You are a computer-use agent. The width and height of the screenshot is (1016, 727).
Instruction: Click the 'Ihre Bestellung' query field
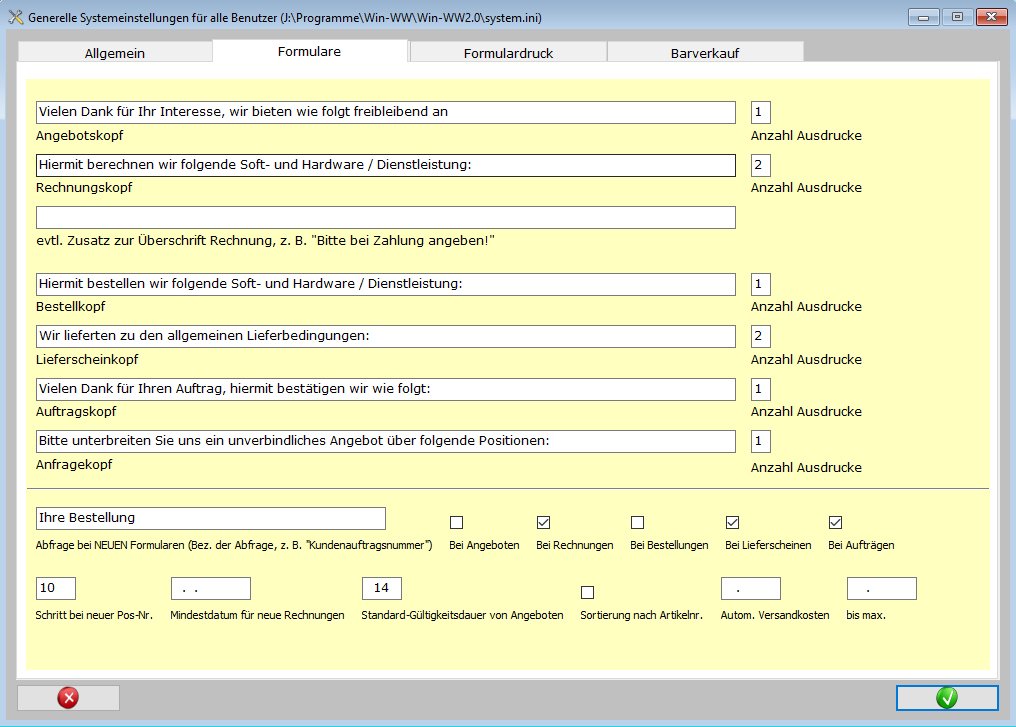click(211, 518)
